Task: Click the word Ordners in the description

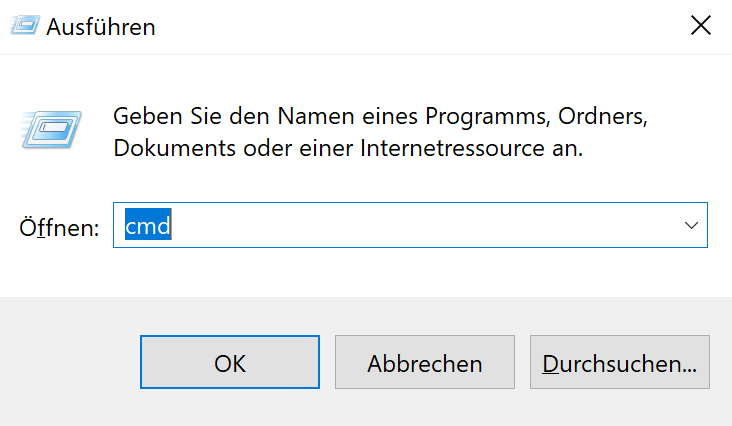Action: tap(603, 116)
